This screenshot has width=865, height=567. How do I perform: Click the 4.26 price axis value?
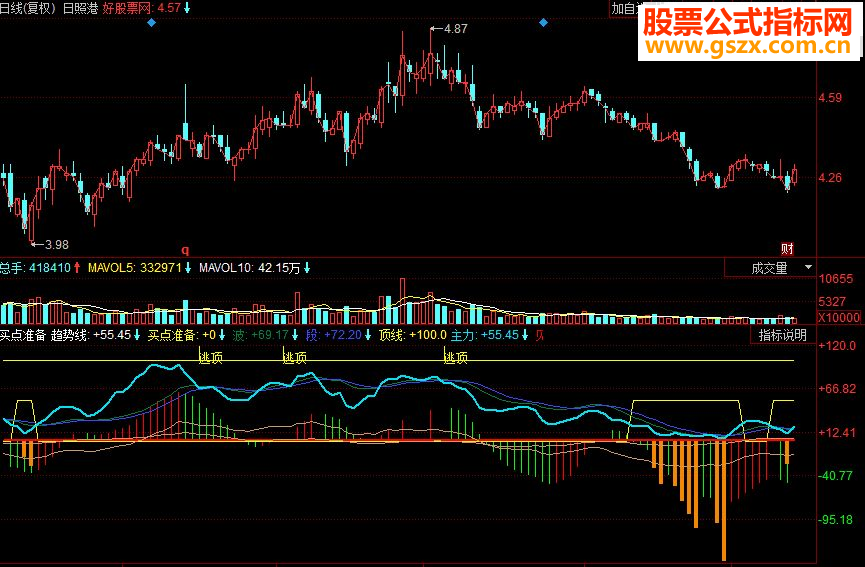[x=830, y=178]
